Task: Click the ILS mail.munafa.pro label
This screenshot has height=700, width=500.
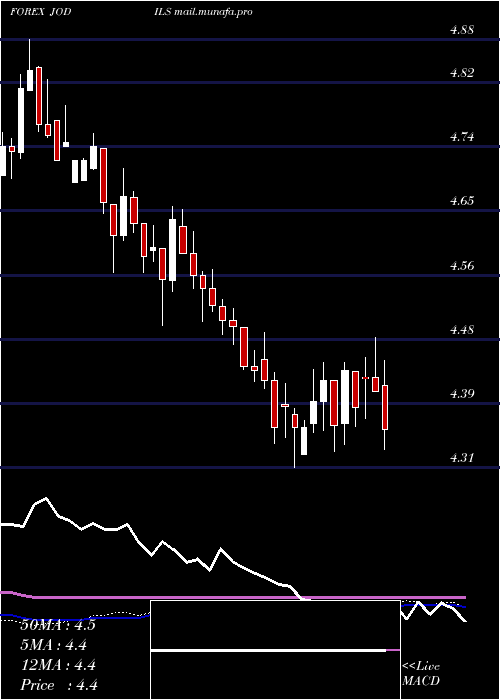Action: pos(202,12)
